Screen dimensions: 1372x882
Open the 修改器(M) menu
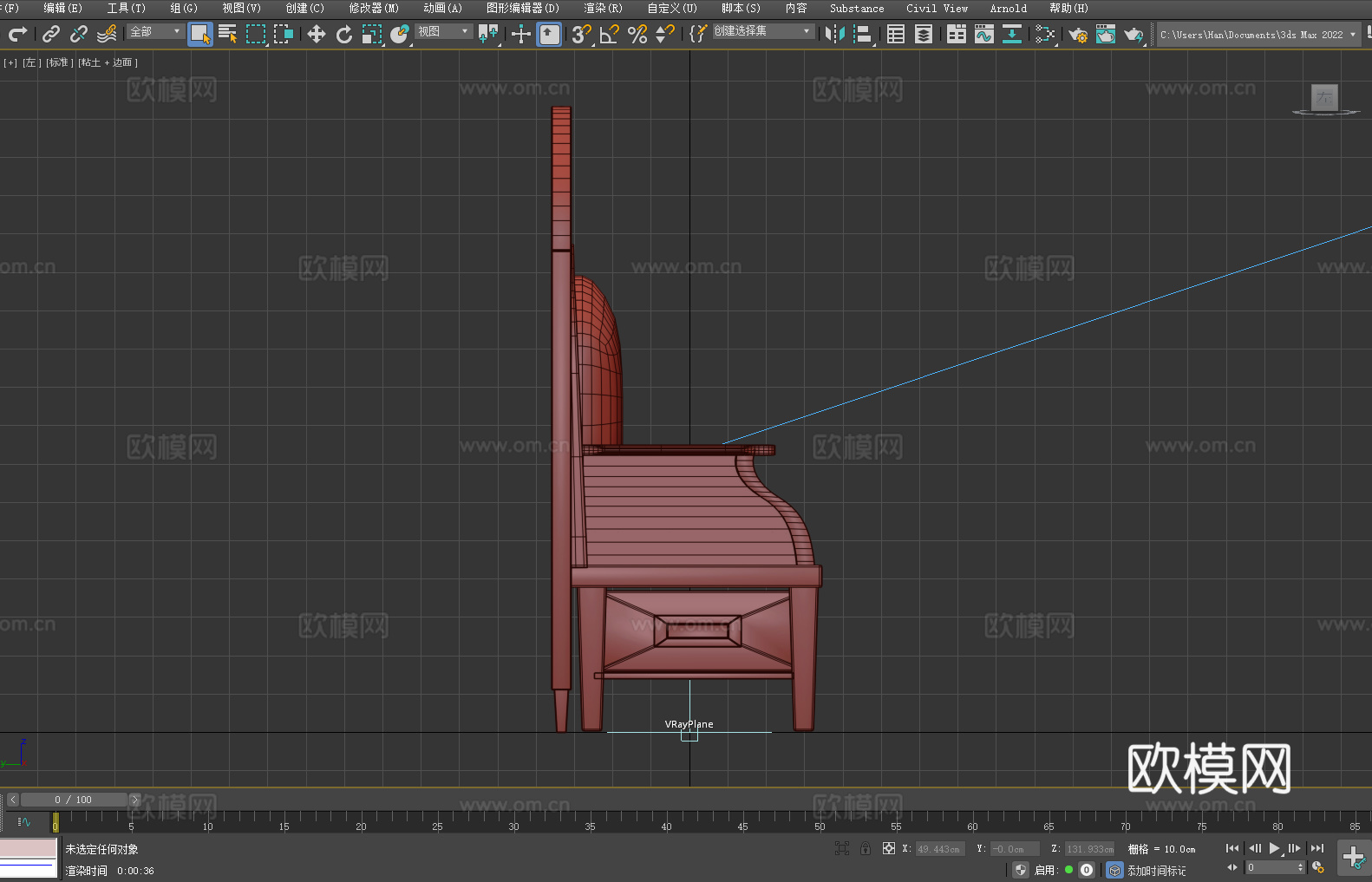(374, 8)
